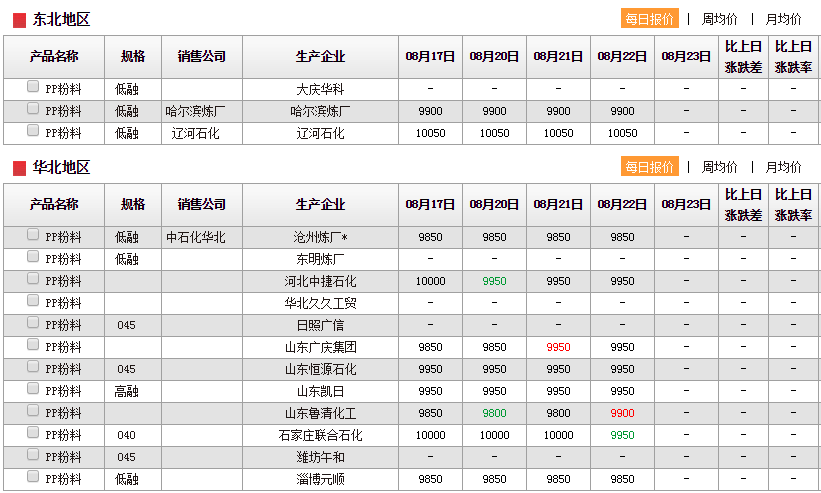The image size is (821, 493).
Task: Click 040 spec in 石家庄联合石化 row
Action: (126, 435)
